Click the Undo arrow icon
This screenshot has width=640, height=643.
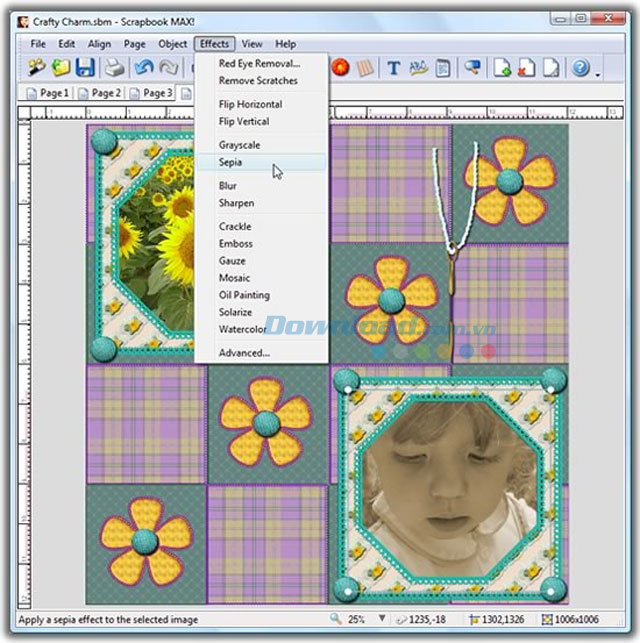coord(142,68)
